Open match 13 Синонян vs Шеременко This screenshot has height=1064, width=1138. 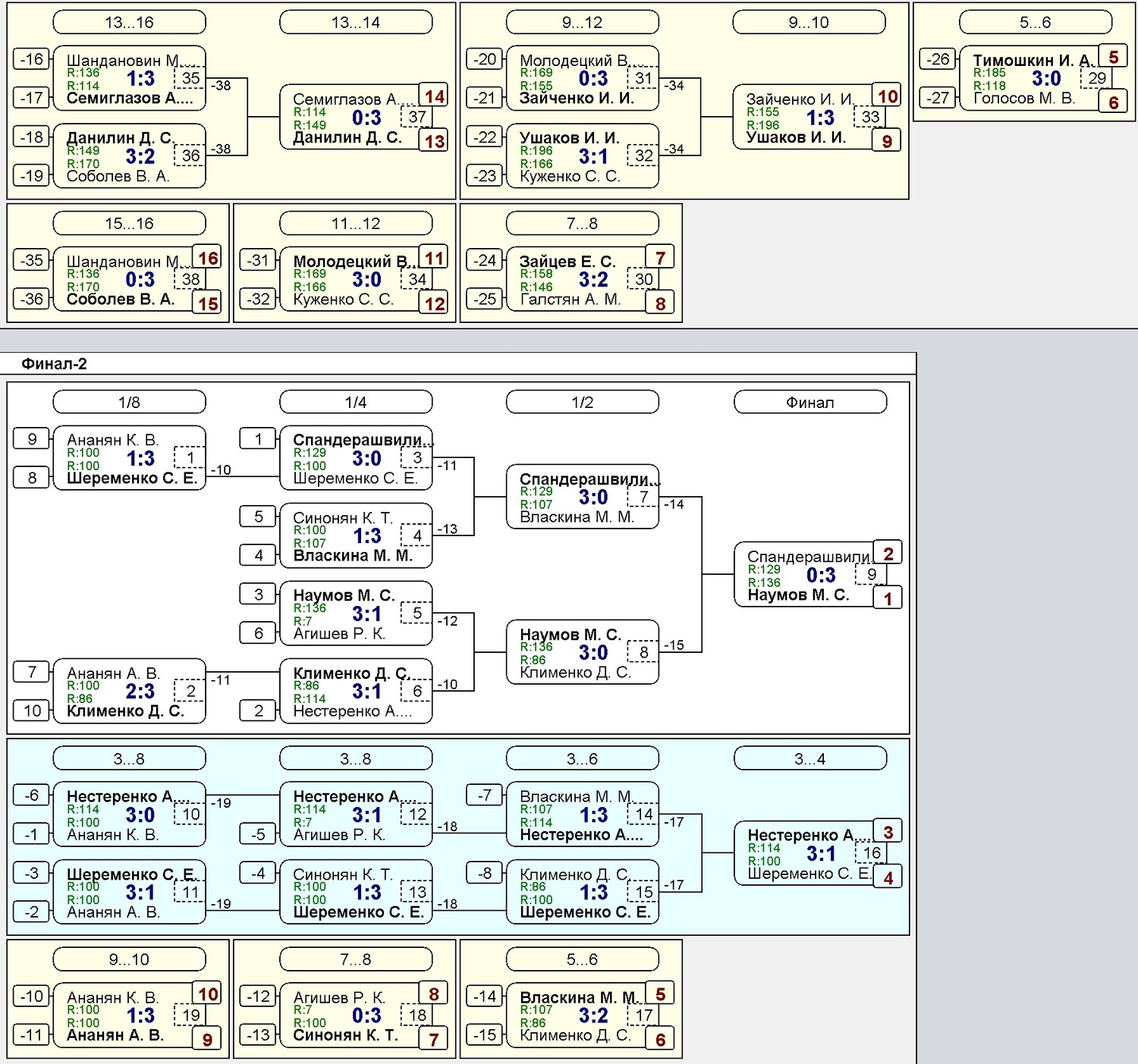click(x=356, y=893)
